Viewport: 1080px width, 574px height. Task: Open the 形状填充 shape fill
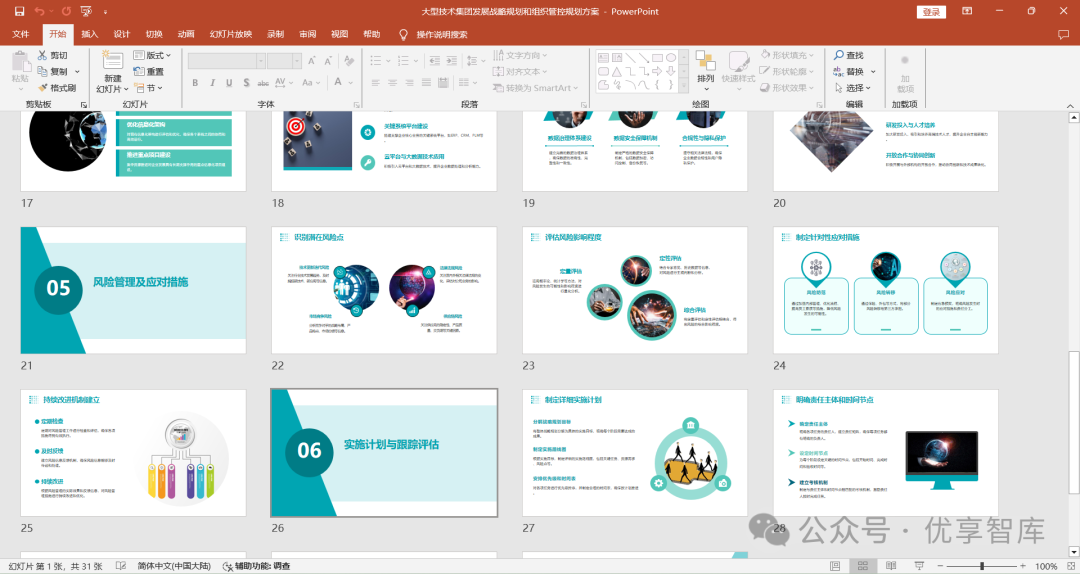click(x=788, y=55)
